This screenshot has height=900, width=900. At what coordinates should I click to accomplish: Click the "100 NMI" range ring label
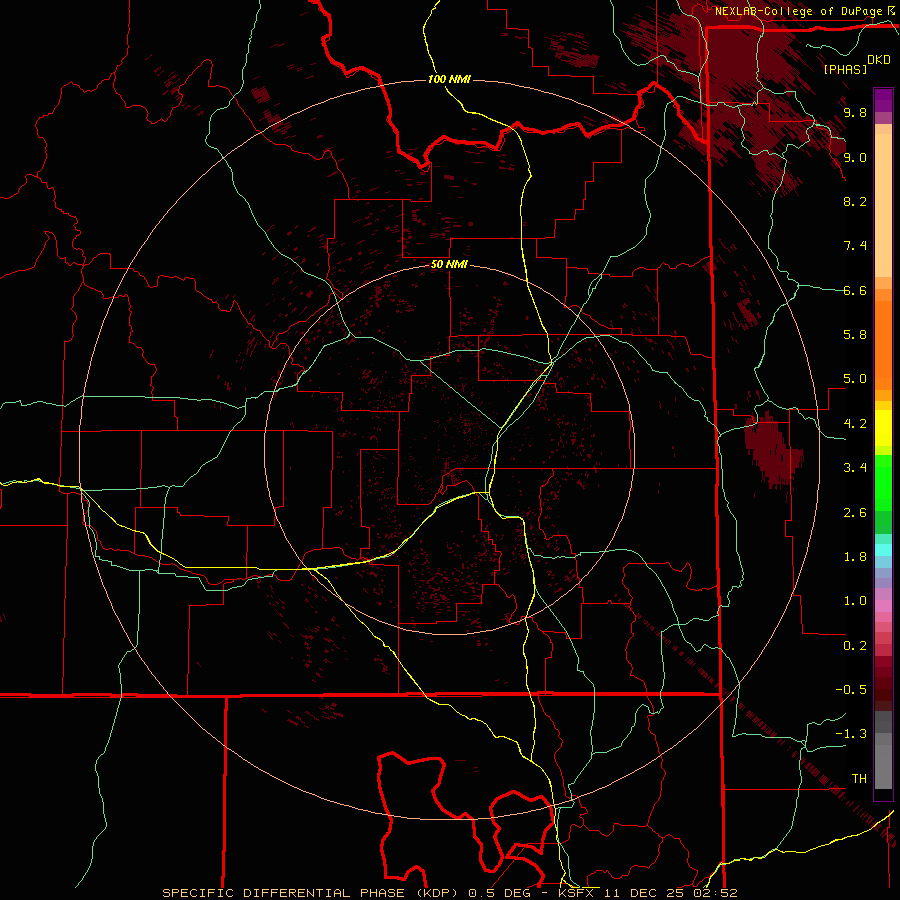click(449, 79)
